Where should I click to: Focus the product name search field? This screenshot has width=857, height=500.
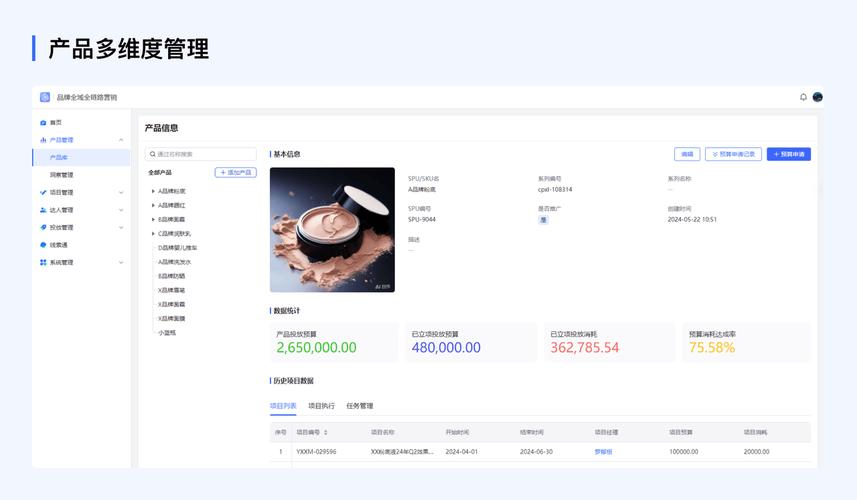click(201, 154)
